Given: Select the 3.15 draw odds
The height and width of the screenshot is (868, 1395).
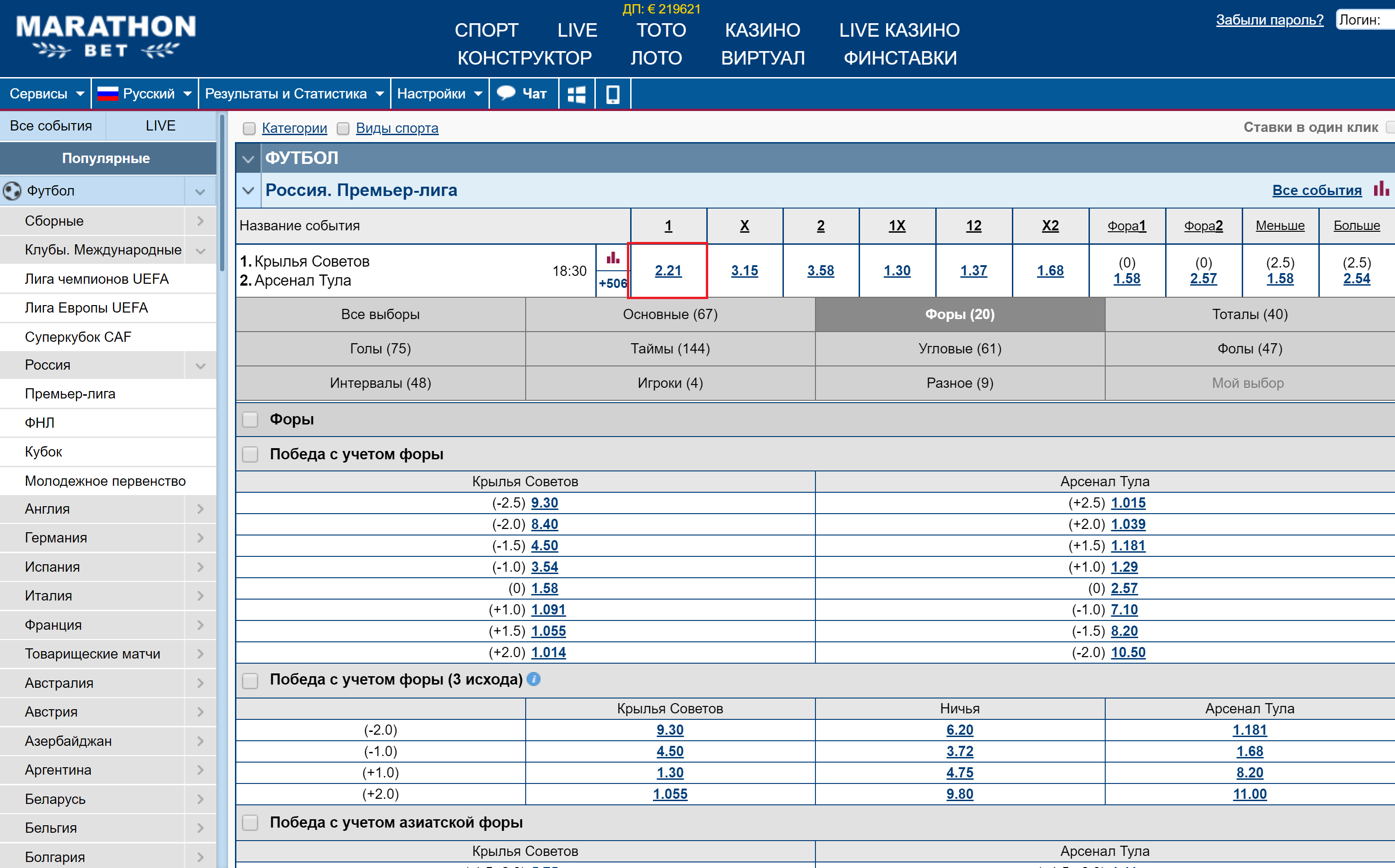Looking at the screenshot, I should 744,270.
